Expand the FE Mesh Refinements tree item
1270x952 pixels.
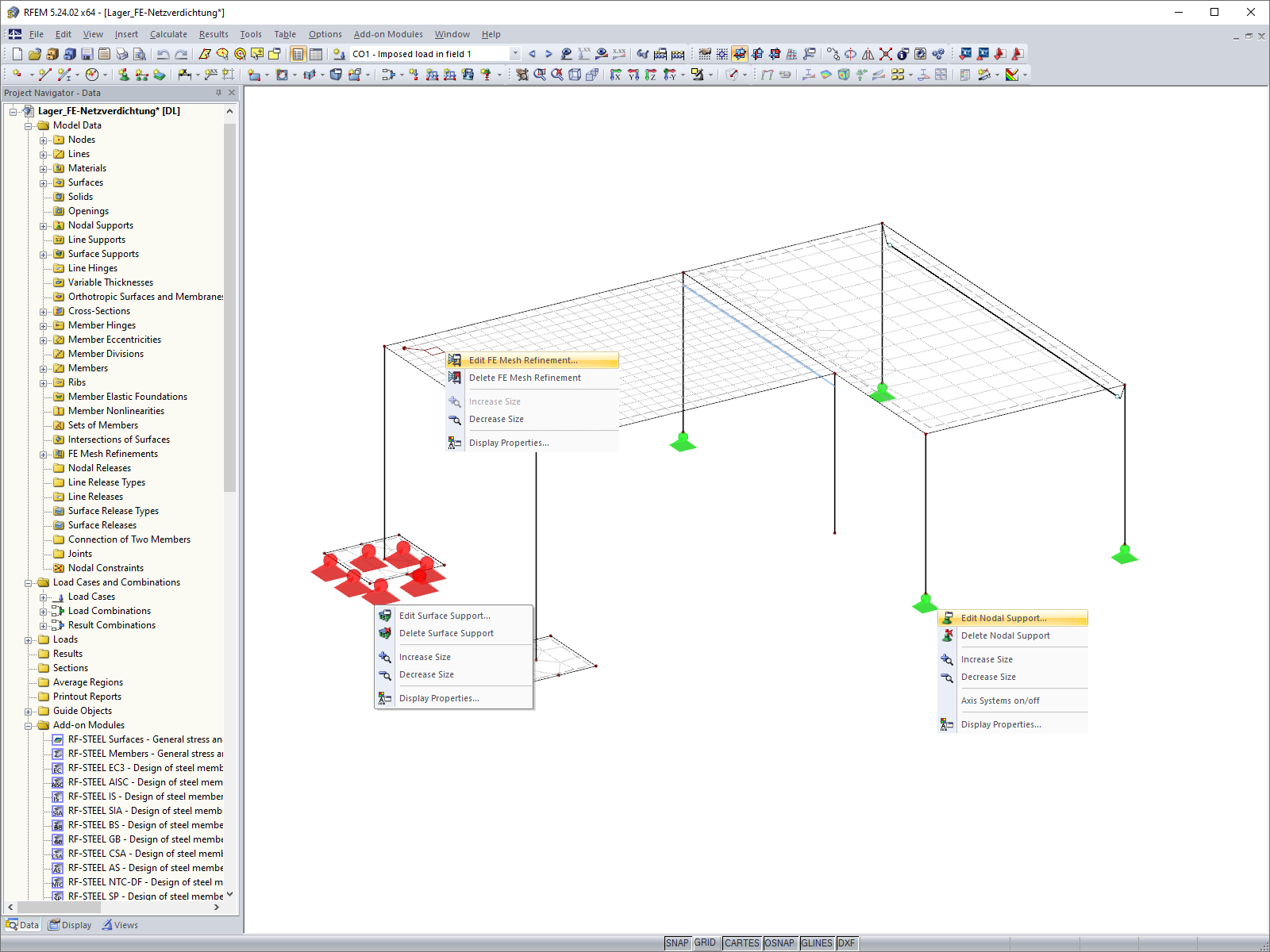coord(44,454)
